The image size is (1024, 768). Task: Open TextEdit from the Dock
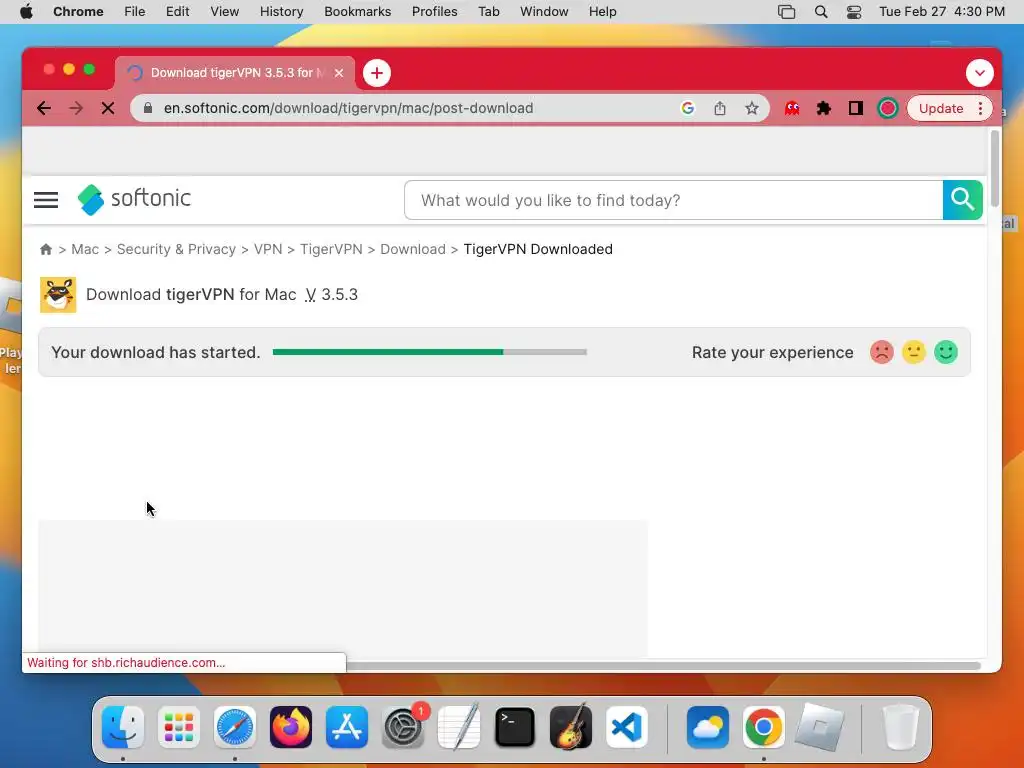click(x=459, y=727)
